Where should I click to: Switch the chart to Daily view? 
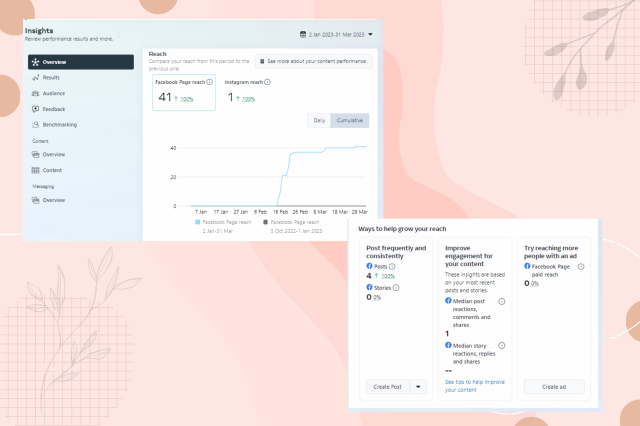[x=319, y=120]
